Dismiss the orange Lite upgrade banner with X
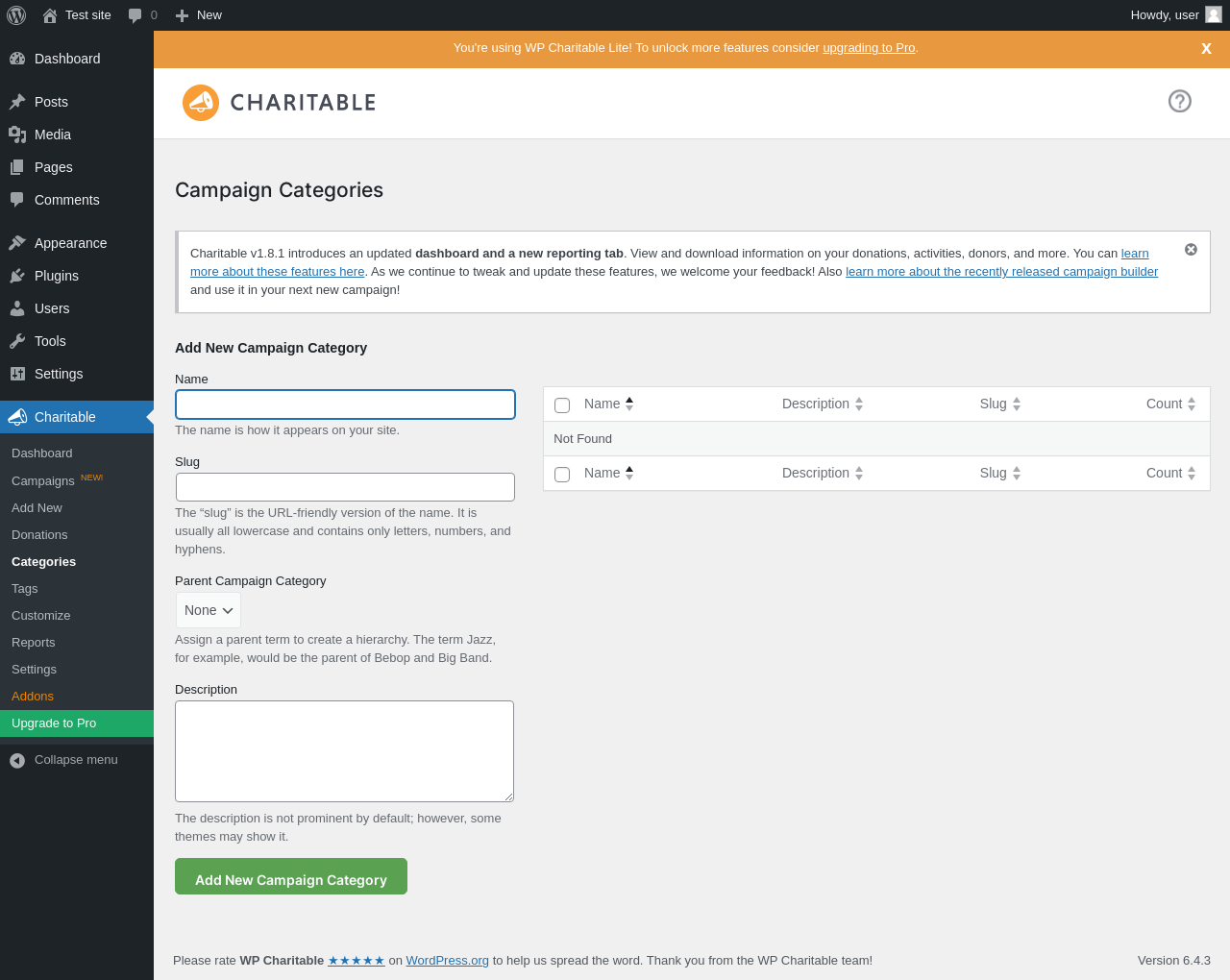 1206,48
